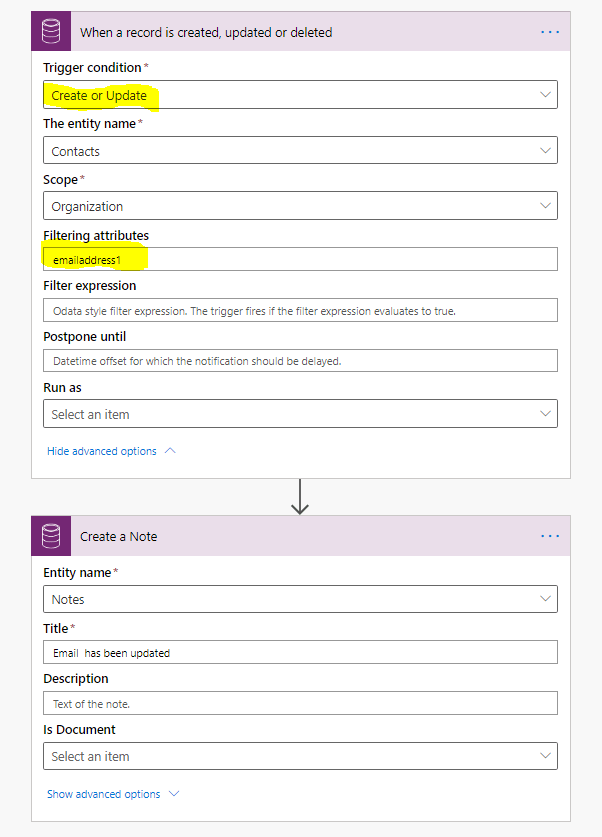
Task: Click the trigger card header title
Action: pos(206,32)
